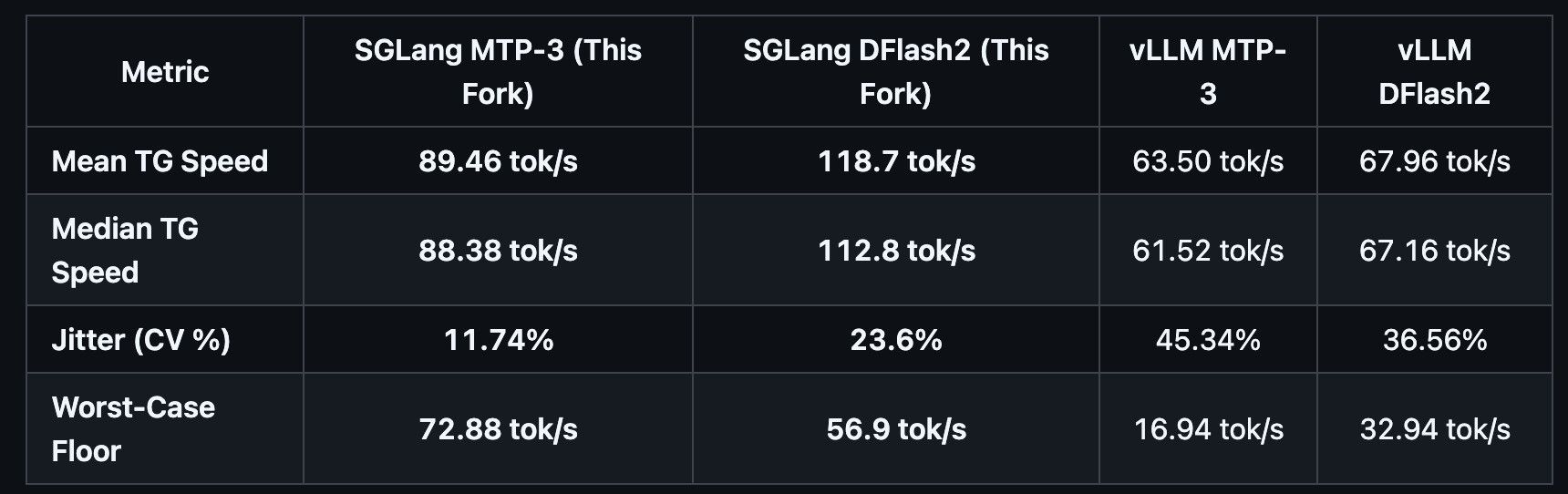
Task: Click the Jitter (CV %) row label
Action: click(x=141, y=340)
